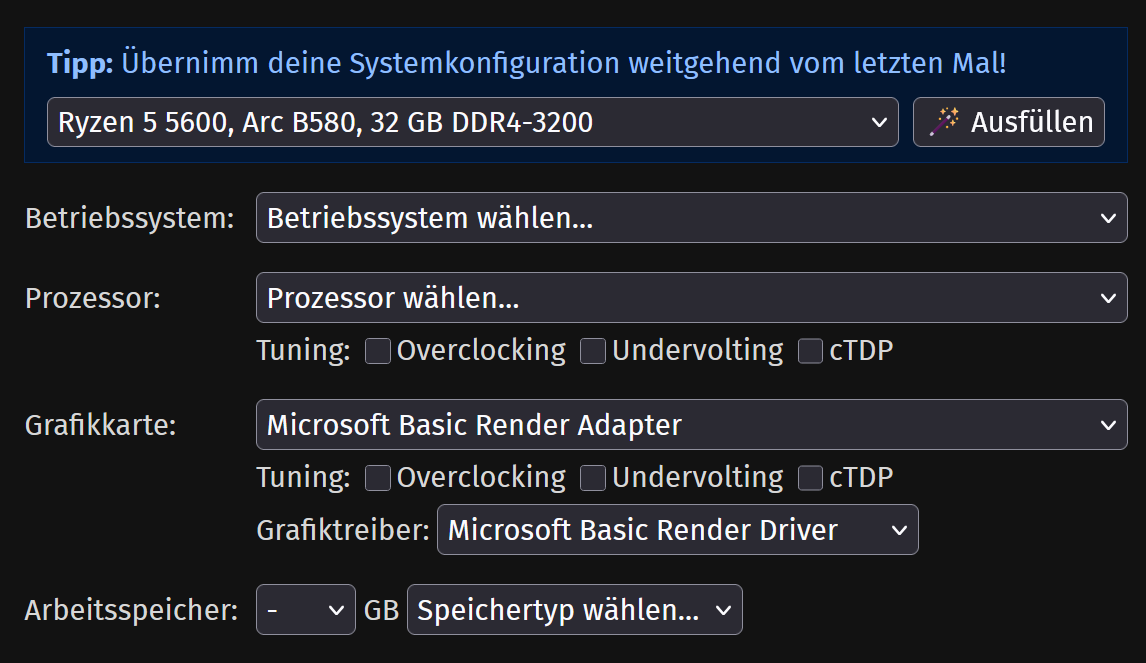Open the Grafiktreiber Microsoft Basic Render Driver dropdown

(x=678, y=529)
